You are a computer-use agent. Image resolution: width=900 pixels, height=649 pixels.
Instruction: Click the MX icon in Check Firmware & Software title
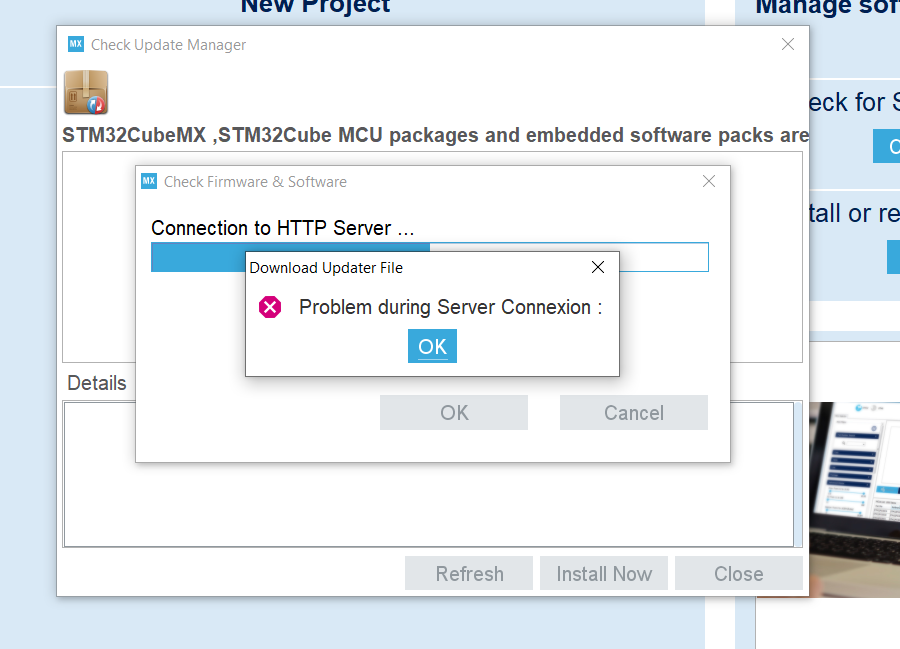click(149, 181)
